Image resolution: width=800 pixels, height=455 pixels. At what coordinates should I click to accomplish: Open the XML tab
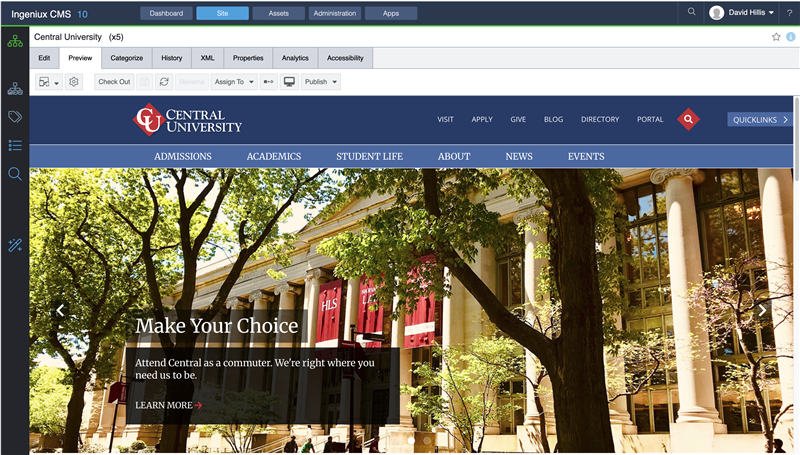208,58
